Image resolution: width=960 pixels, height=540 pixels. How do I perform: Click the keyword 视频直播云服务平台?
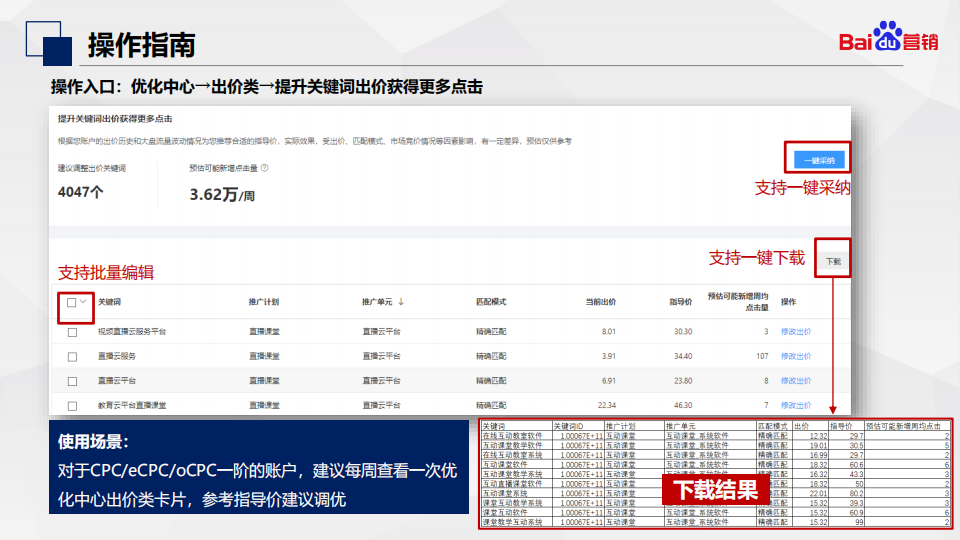tap(132, 331)
